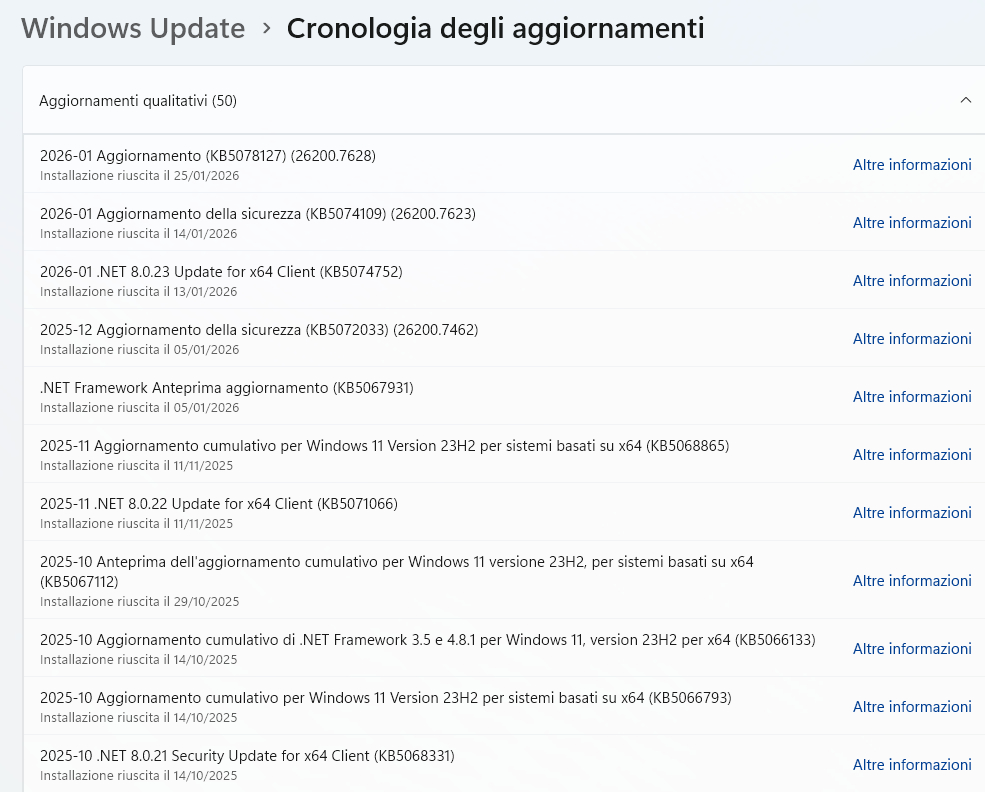Open Altre informazioni for KB5068865
The height and width of the screenshot is (792, 985).
click(x=912, y=455)
